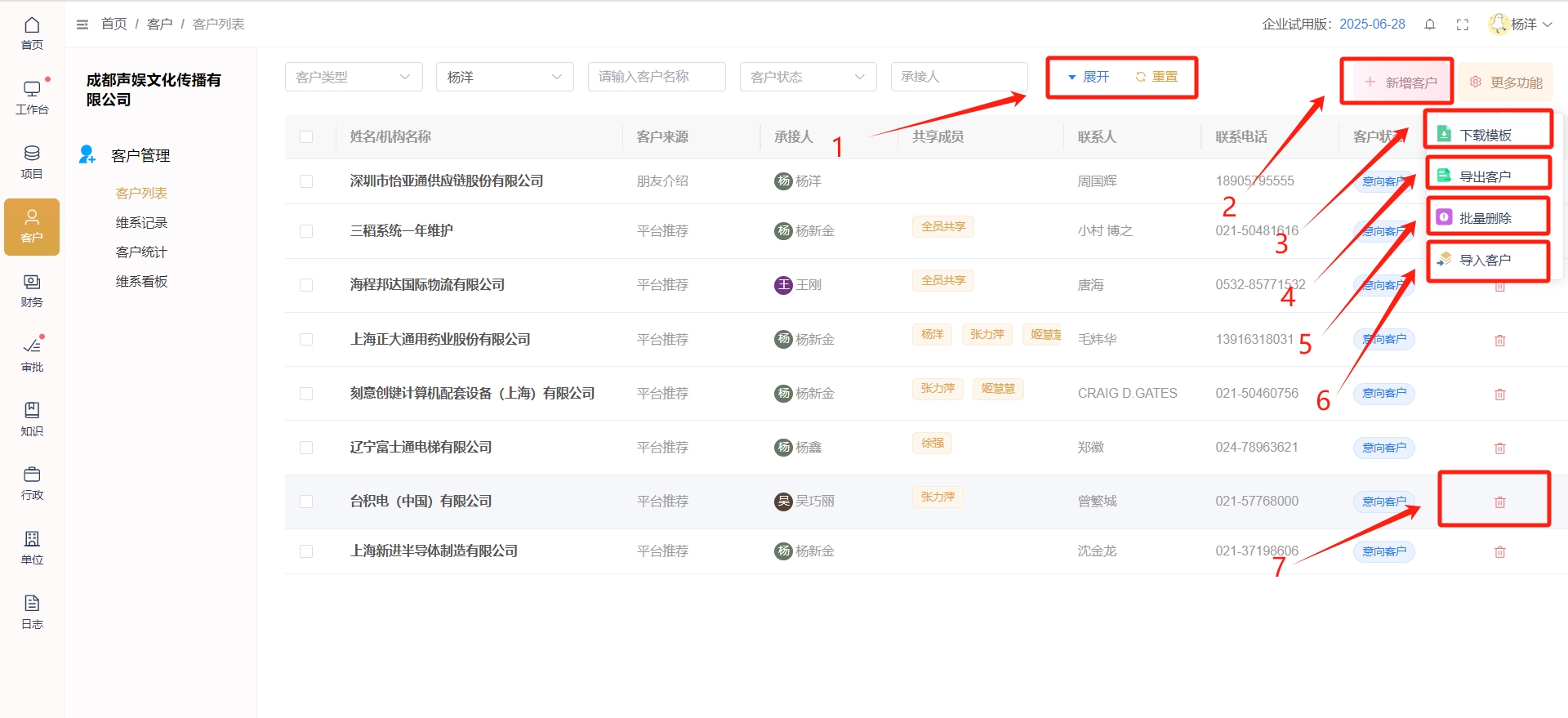Toggle fullscreen icon in header
Screen dimensions: 1568x718
1463,25
